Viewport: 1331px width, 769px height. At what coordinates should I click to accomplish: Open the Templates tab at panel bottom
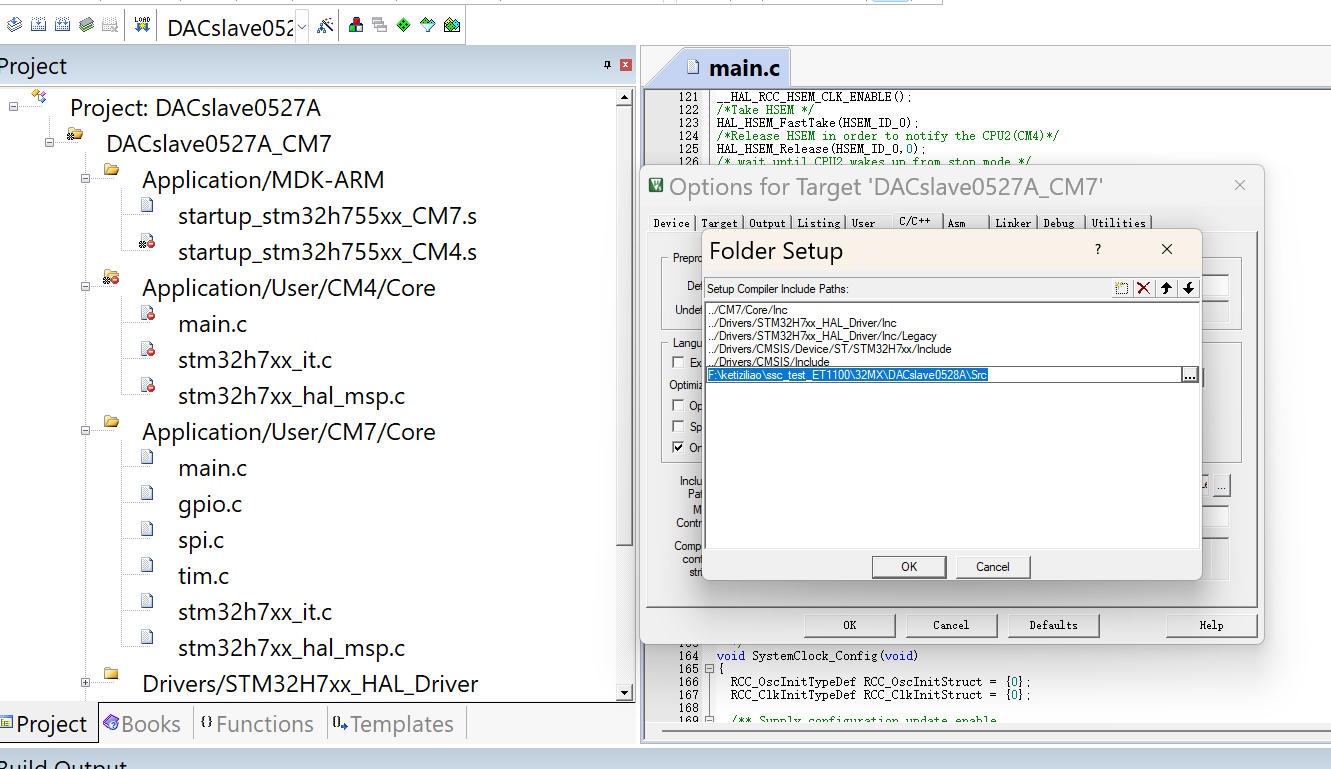coord(393,724)
